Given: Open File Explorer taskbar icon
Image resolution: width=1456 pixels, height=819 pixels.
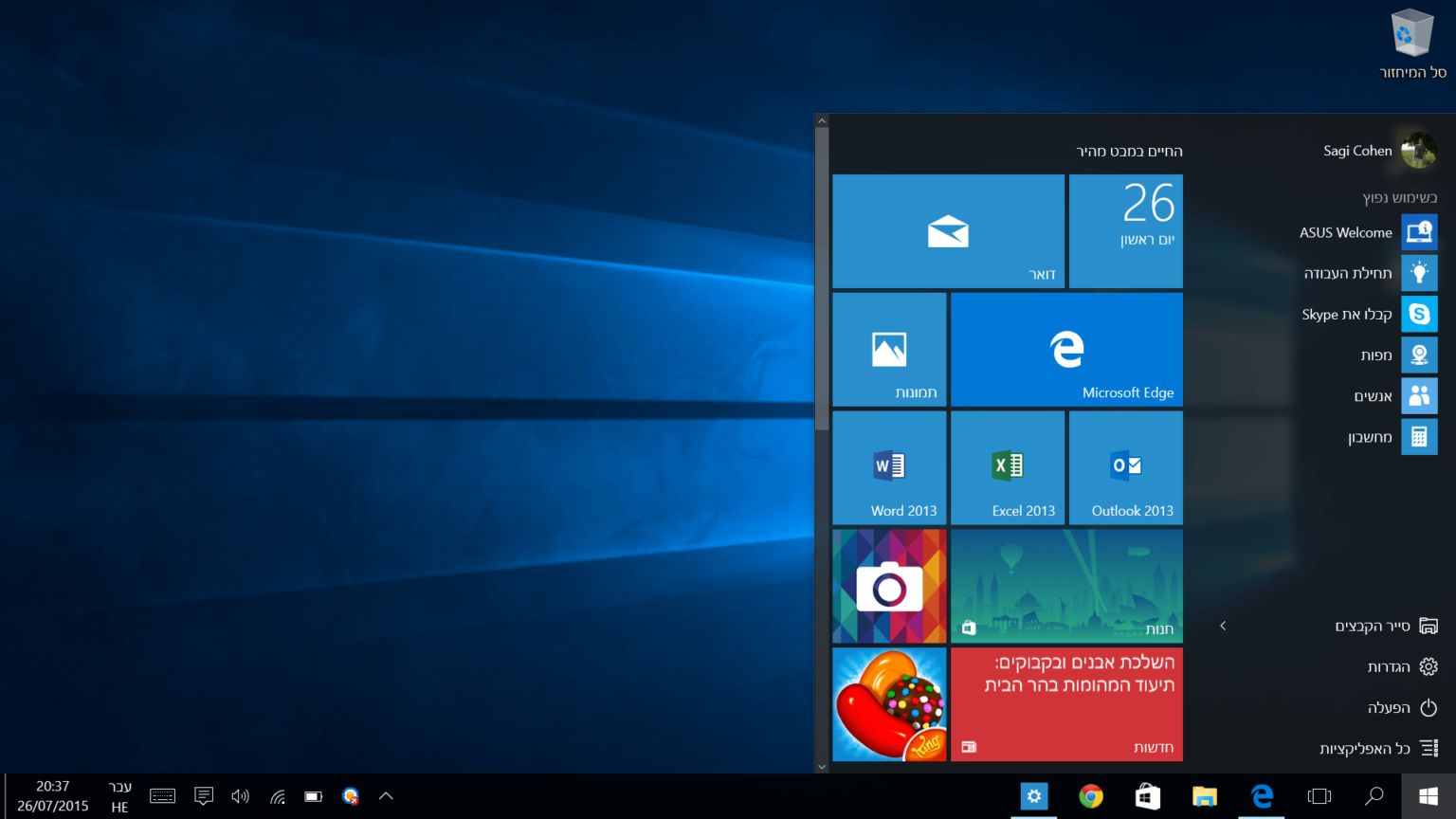Looking at the screenshot, I should click(x=1205, y=796).
